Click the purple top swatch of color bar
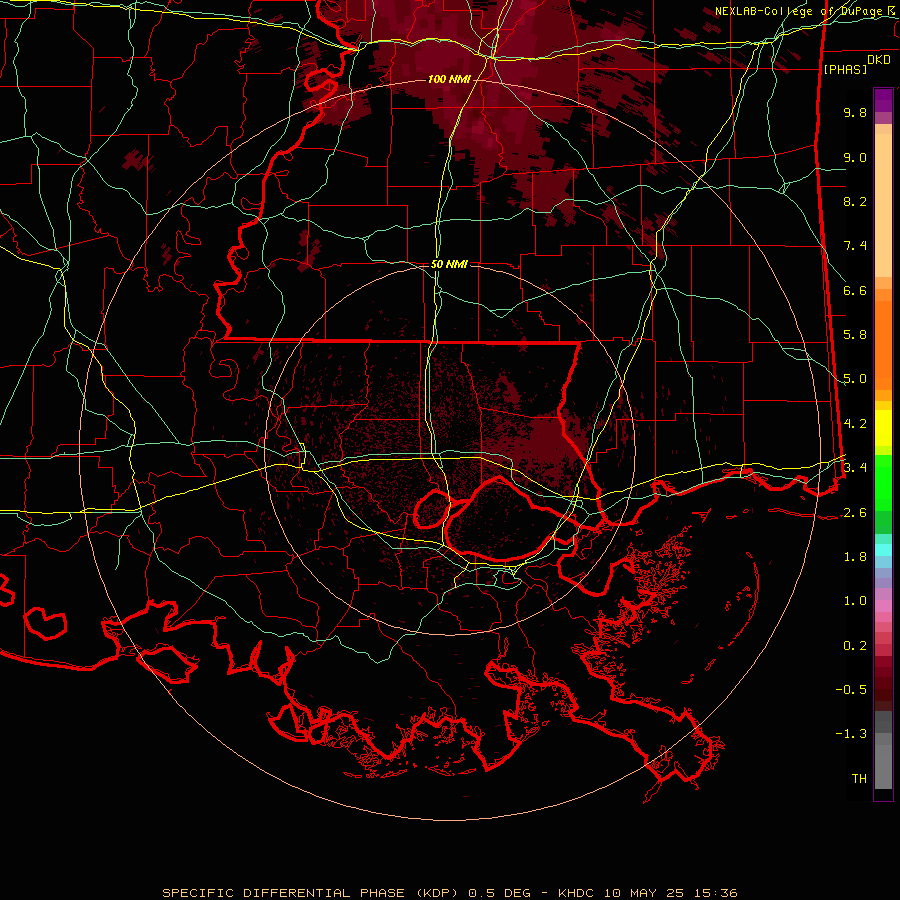900x900 pixels. [x=883, y=100]
